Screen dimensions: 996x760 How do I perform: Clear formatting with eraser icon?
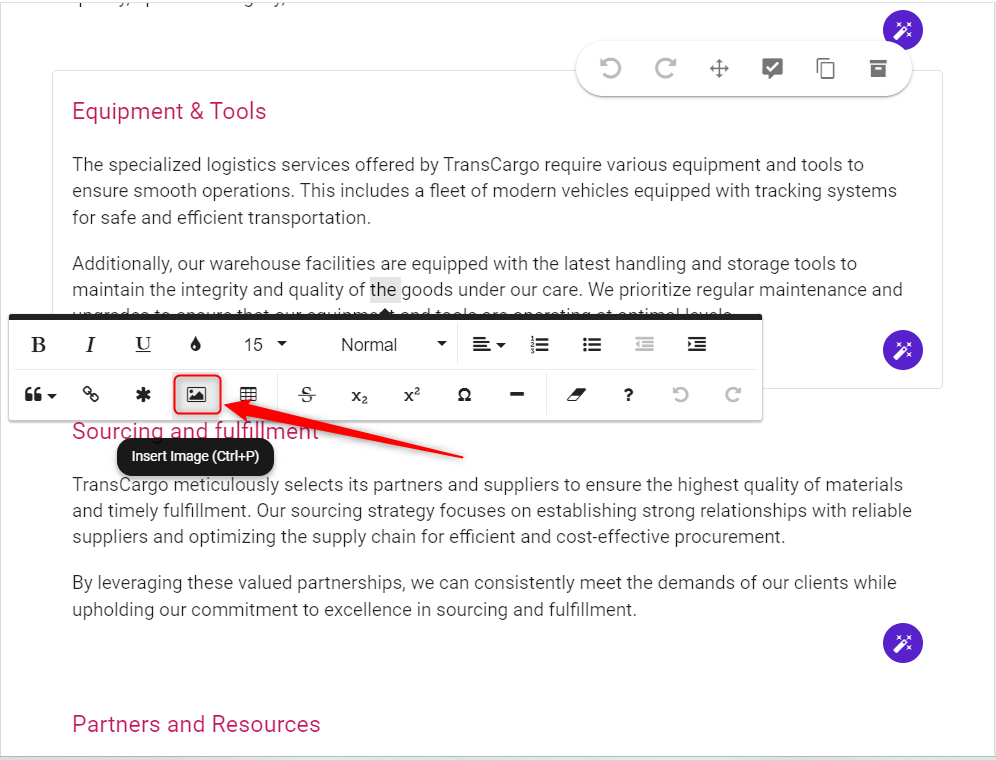576,395
